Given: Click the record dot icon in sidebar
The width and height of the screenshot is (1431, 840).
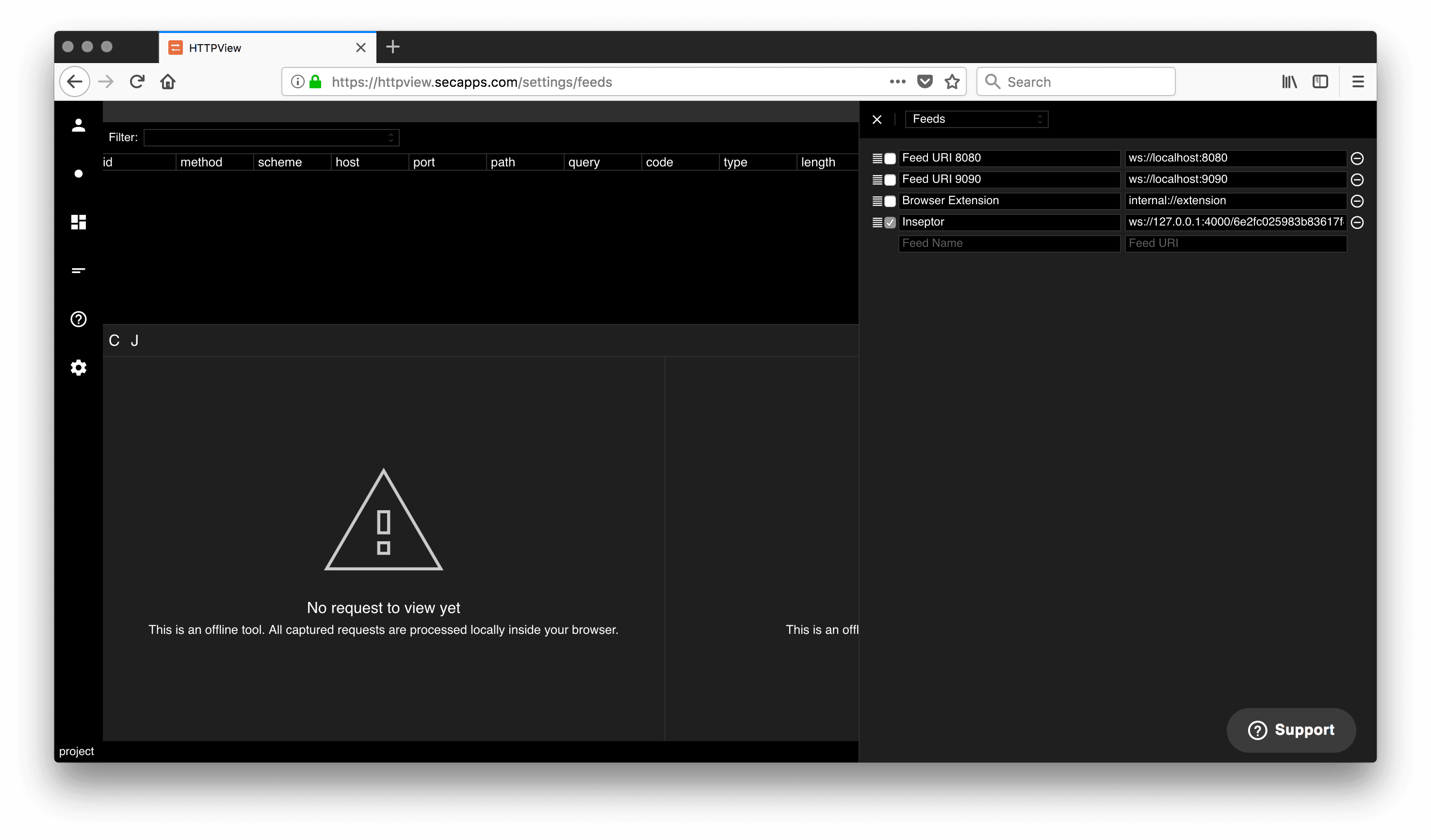Looking at the screenshot, I should [79, 174].
